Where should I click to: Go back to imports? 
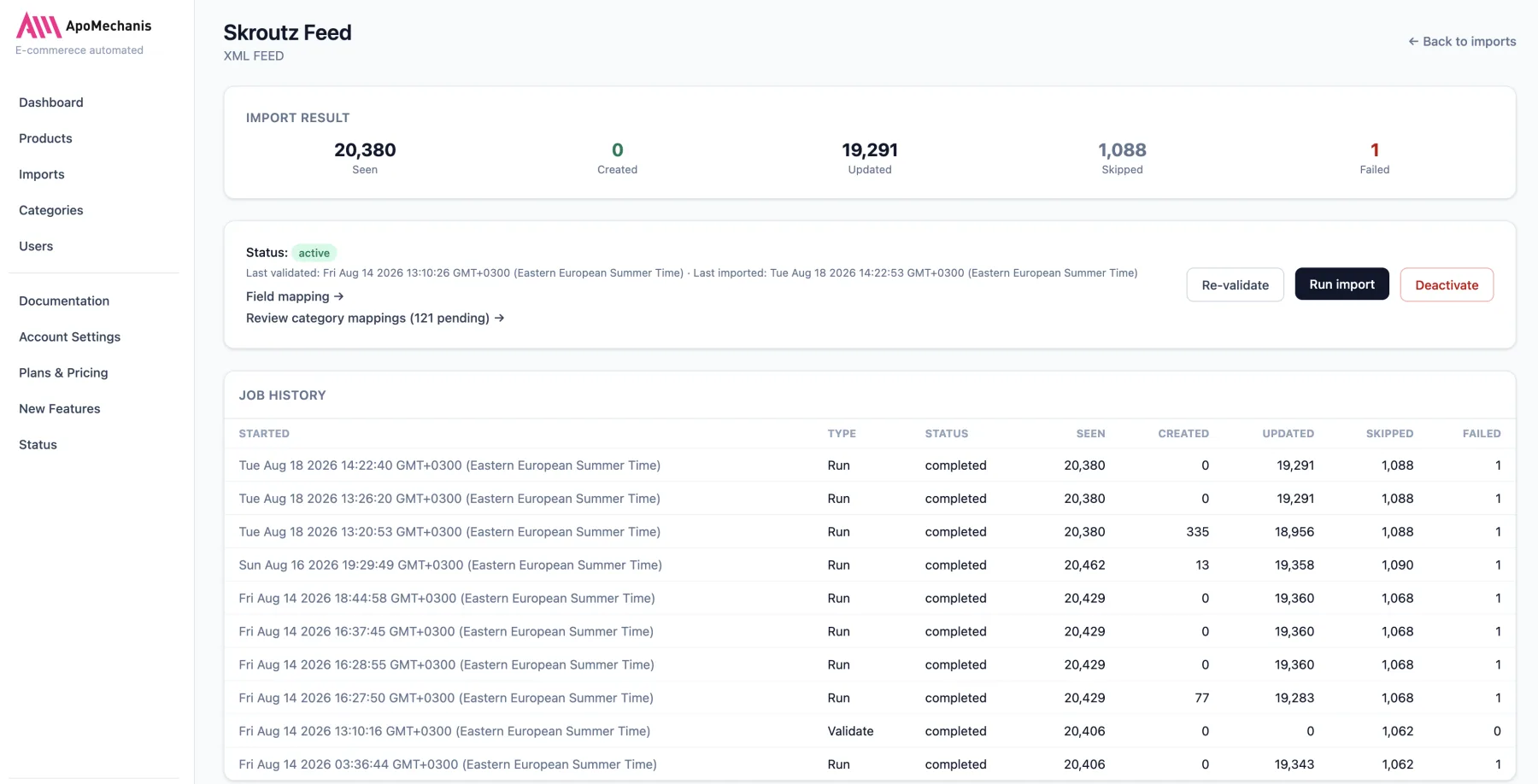(1462, 41)
